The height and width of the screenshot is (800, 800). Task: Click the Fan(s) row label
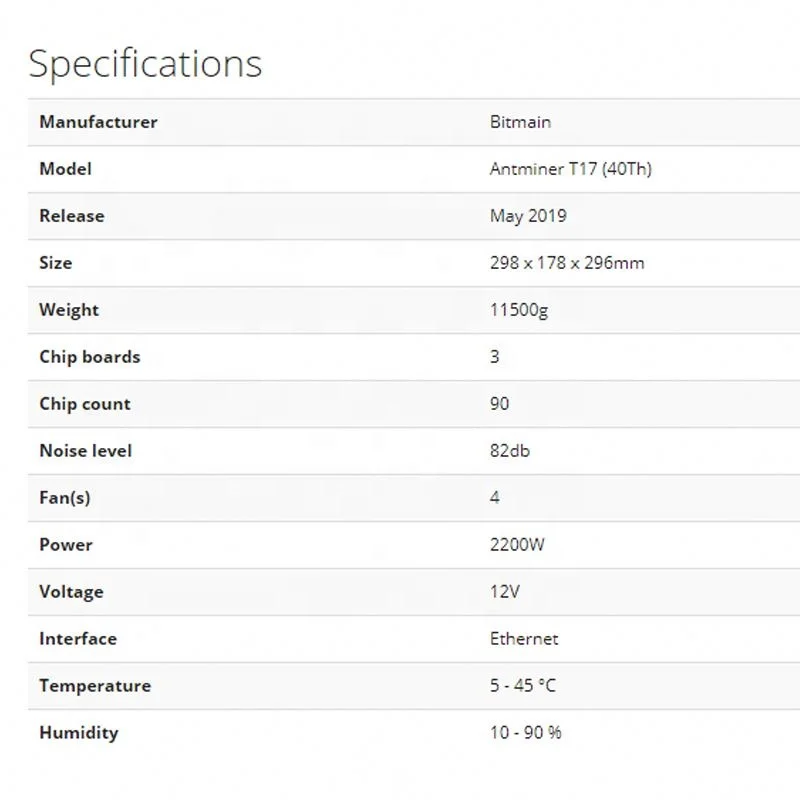64,498
